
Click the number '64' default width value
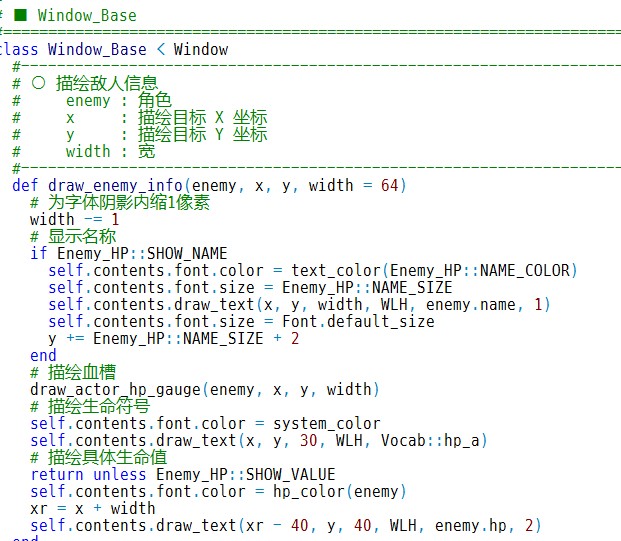[389, 185]
